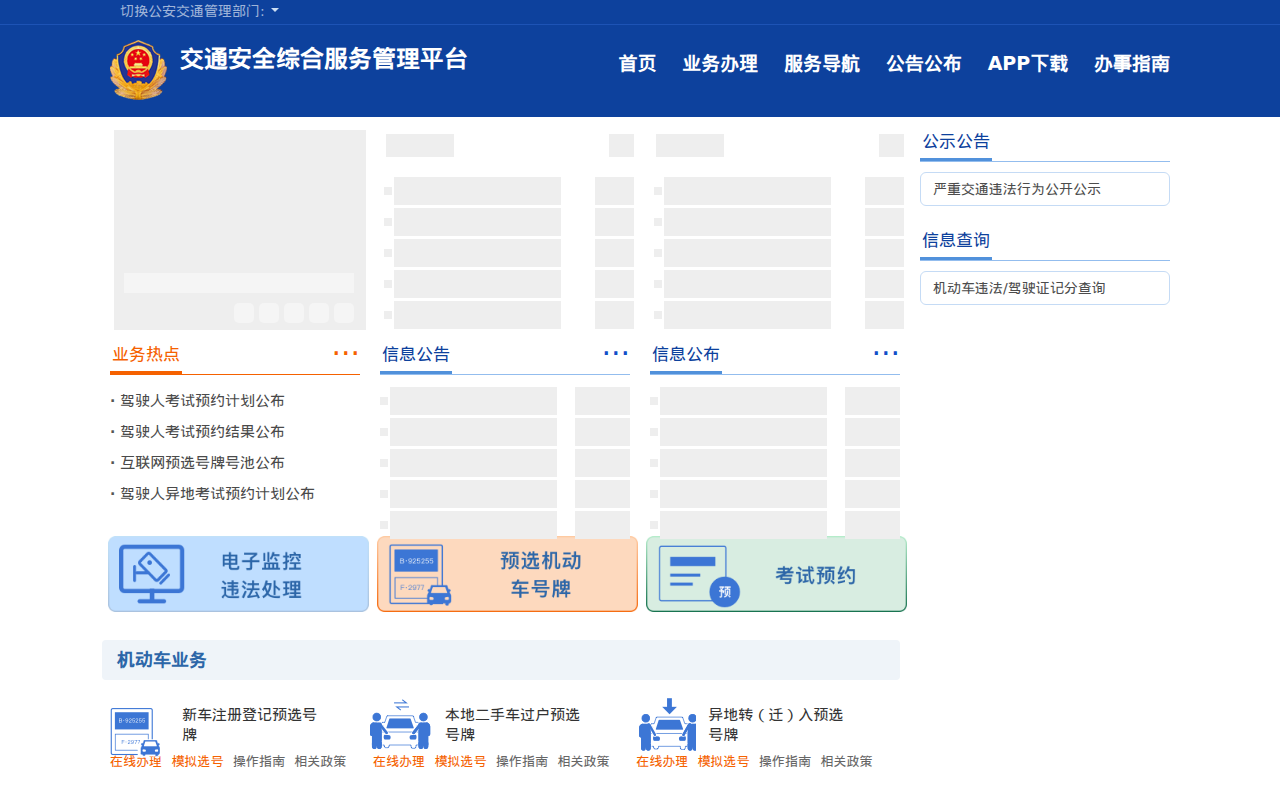This screenshot has width=1280, height=800.
Task: Expand more items for 信息公布
Action: click(x=885, y=354)
